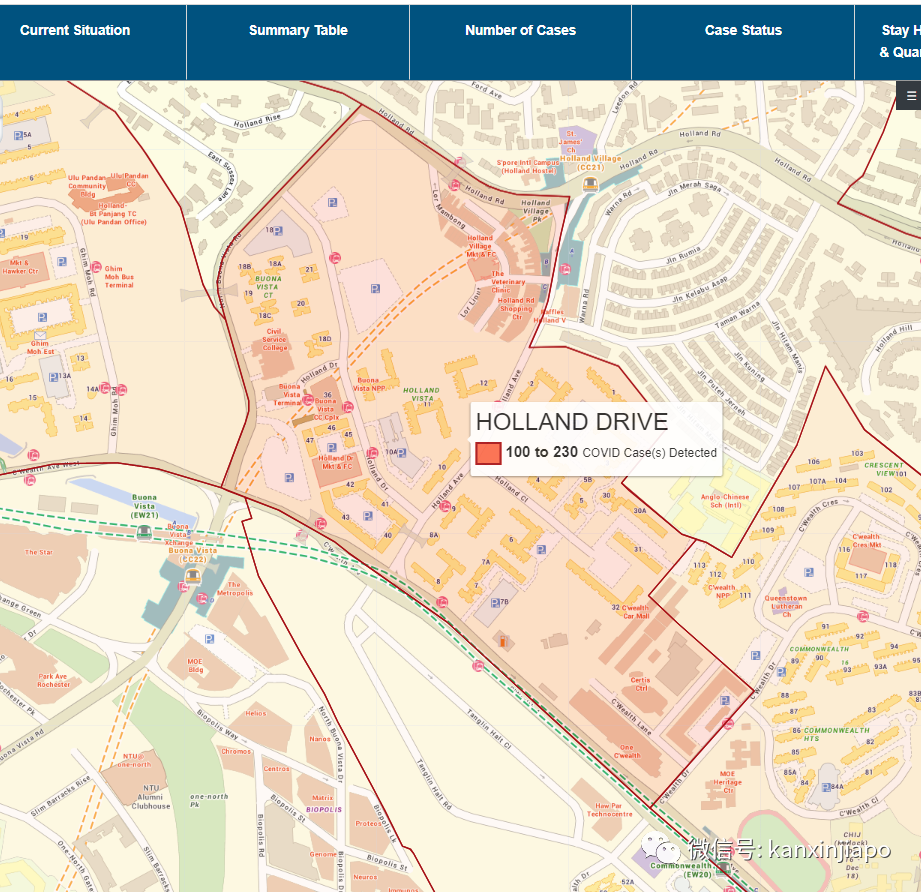Click the green Buona Vista EW21 MRT icon
The width and height of the screenshot is (921, 892).
tap(144, 532)
